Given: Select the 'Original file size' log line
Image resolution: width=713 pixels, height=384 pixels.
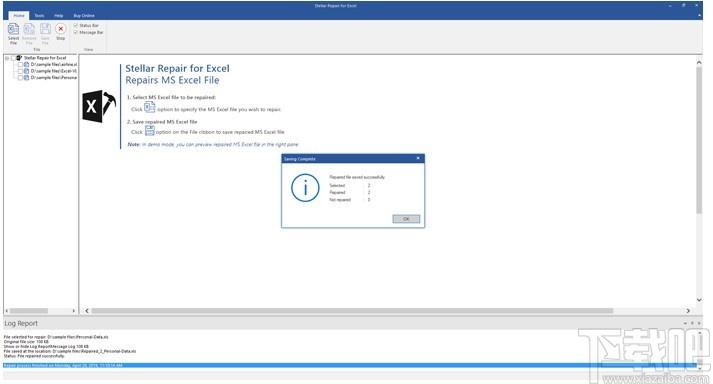Looking at the screenshot, I should coord(26,342).
